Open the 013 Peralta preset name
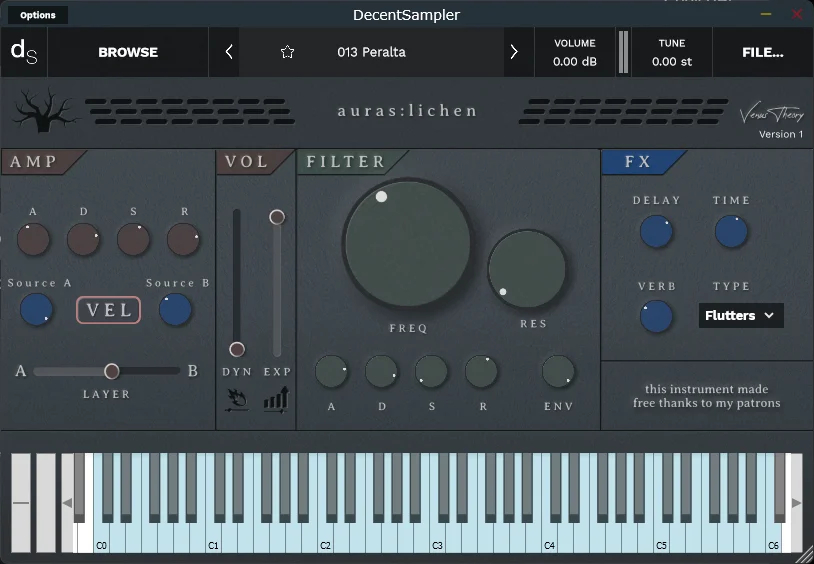 [x=371, y=52]
